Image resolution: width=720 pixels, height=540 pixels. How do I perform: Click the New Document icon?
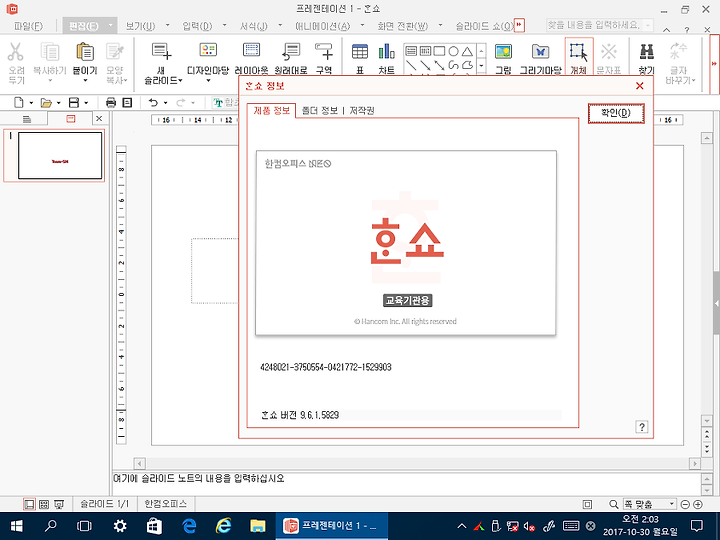click(18, 102)
